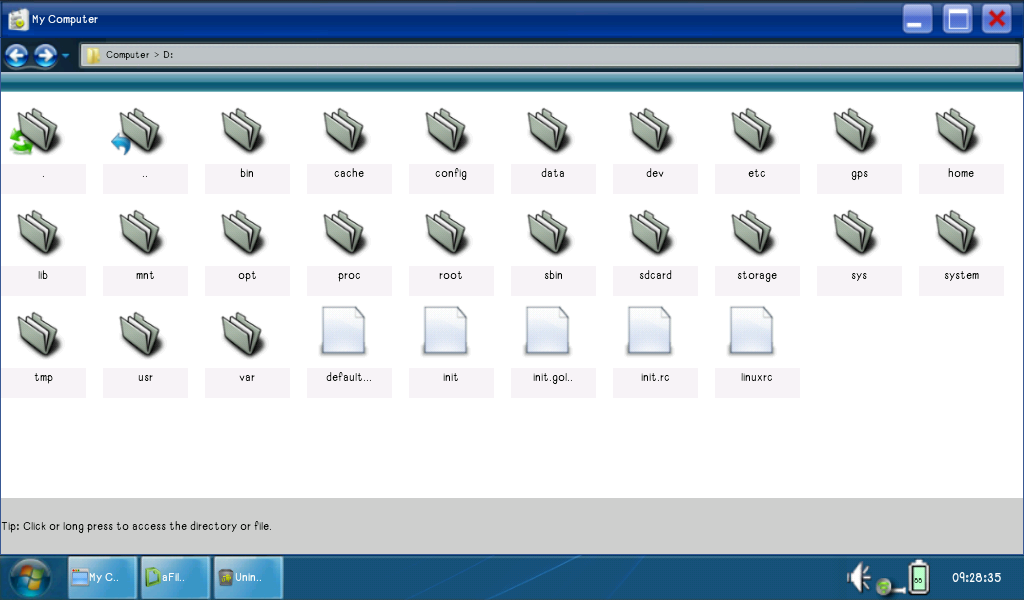The image size is (1024, 600).
Task: Open the var folder
Action: [x=242, y=335]
